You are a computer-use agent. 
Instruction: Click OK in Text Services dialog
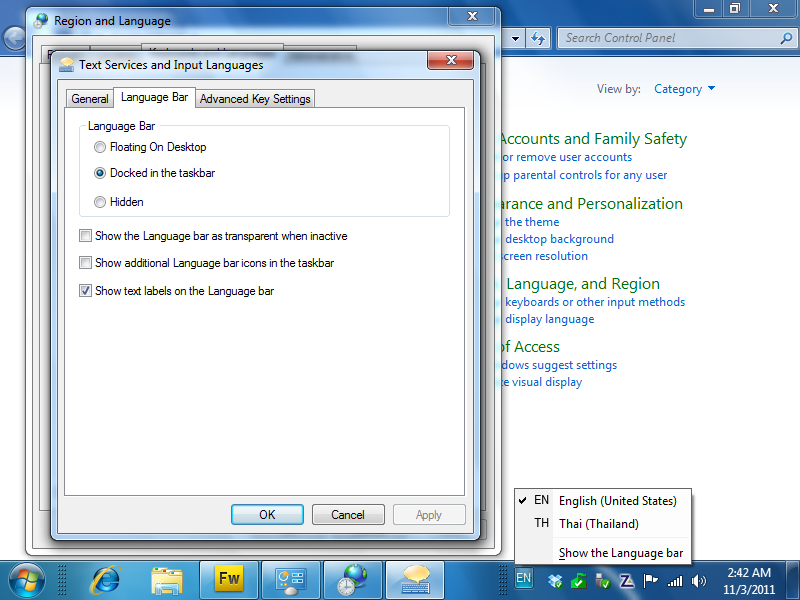(267, 515)
